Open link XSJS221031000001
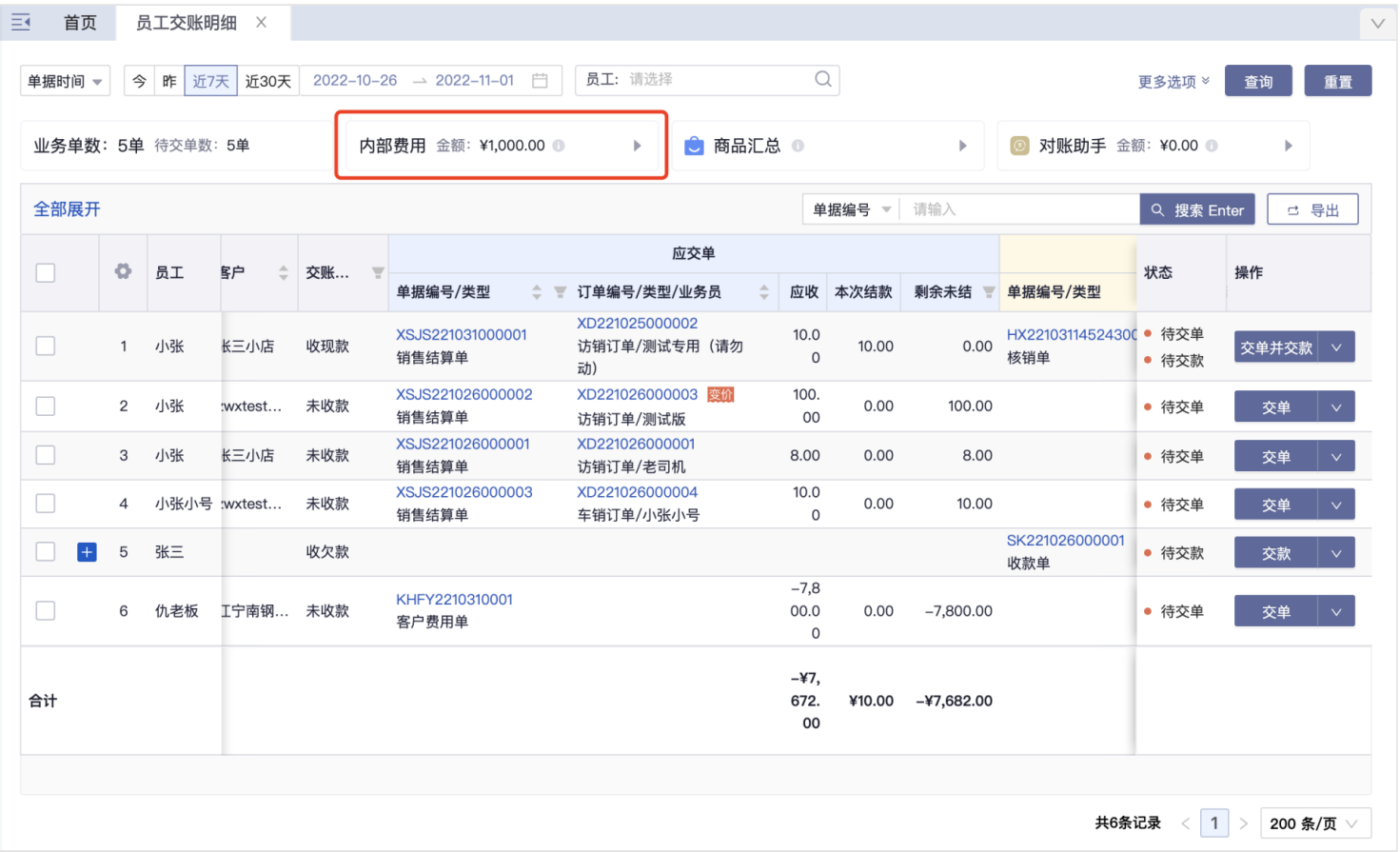 461,335
